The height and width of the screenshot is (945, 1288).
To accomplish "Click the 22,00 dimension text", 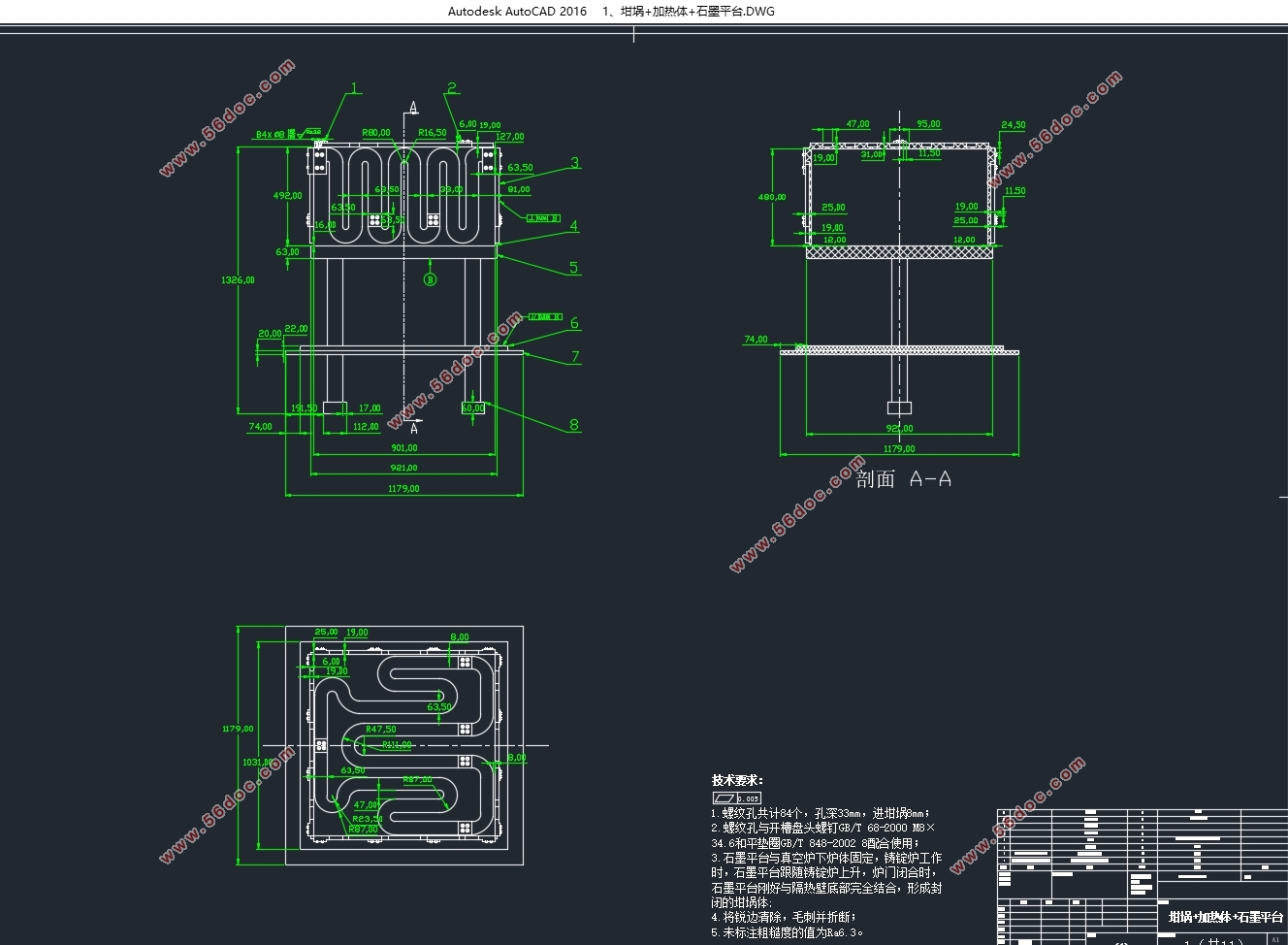I will coord(296,329).
